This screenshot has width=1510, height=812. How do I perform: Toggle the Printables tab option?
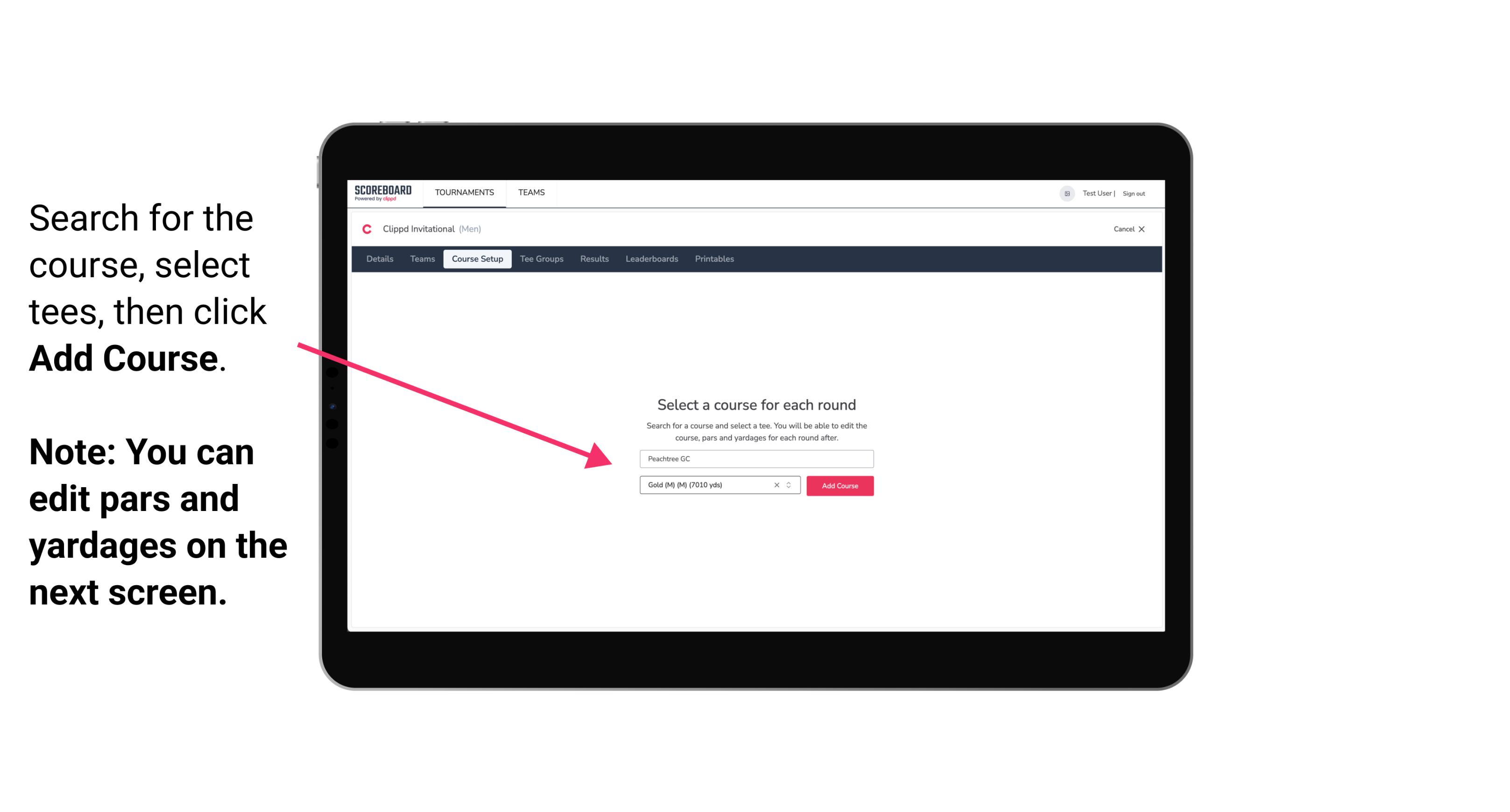[x=715, y=259]
